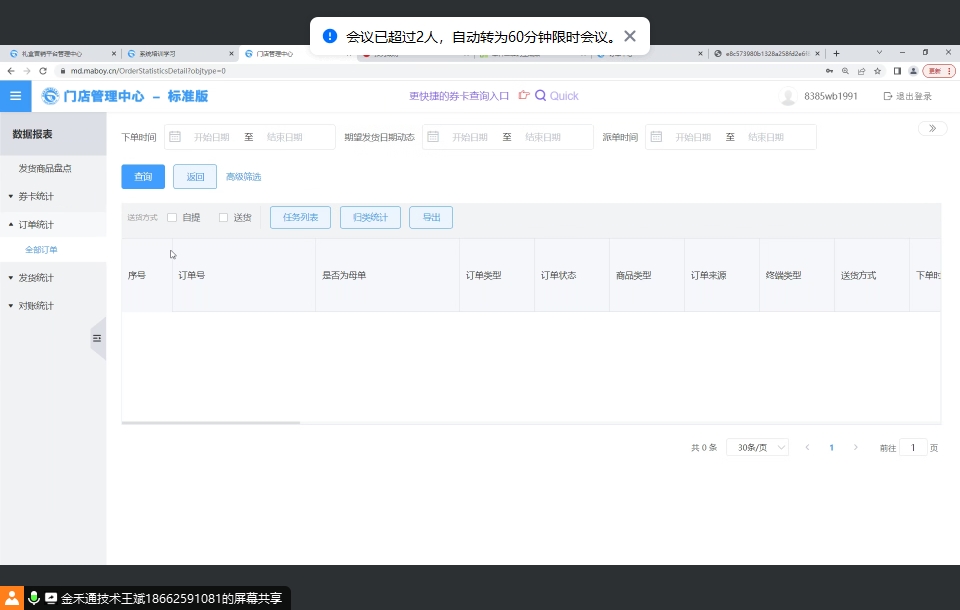960x610 pixels.
Task: Expand the 券卡统计 sidebar section
Action: (36, 196)
